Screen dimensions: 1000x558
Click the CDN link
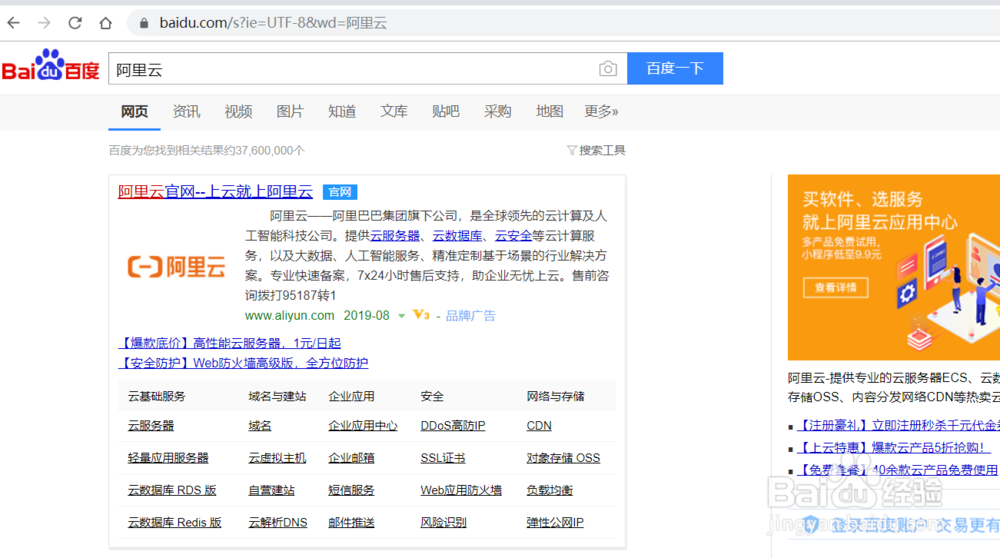539,425
